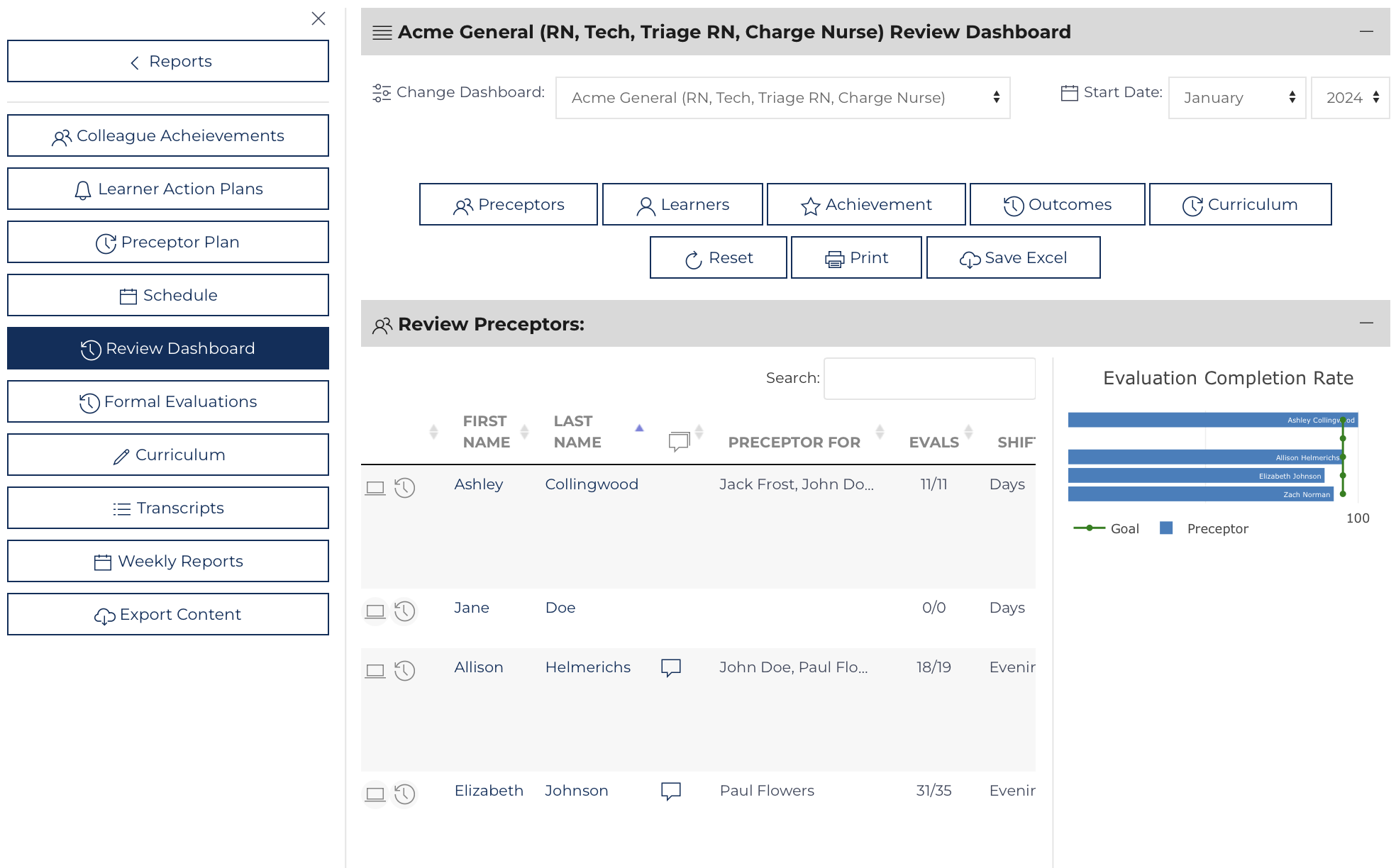Open the Change Dashboard dropdown

[x=782, y=98]
